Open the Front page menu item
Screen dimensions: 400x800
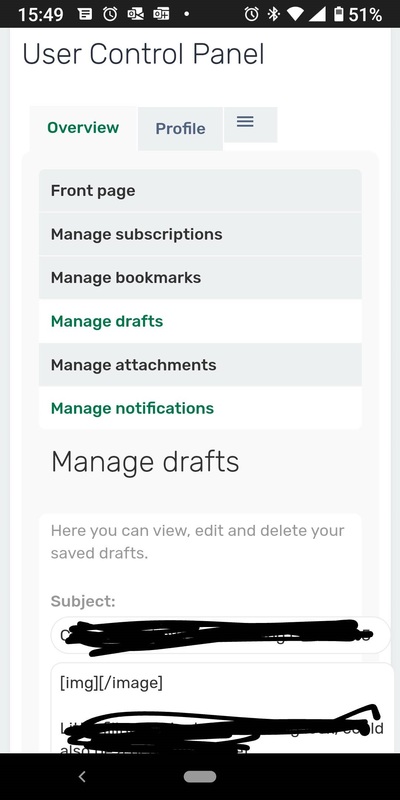point(200,191)
